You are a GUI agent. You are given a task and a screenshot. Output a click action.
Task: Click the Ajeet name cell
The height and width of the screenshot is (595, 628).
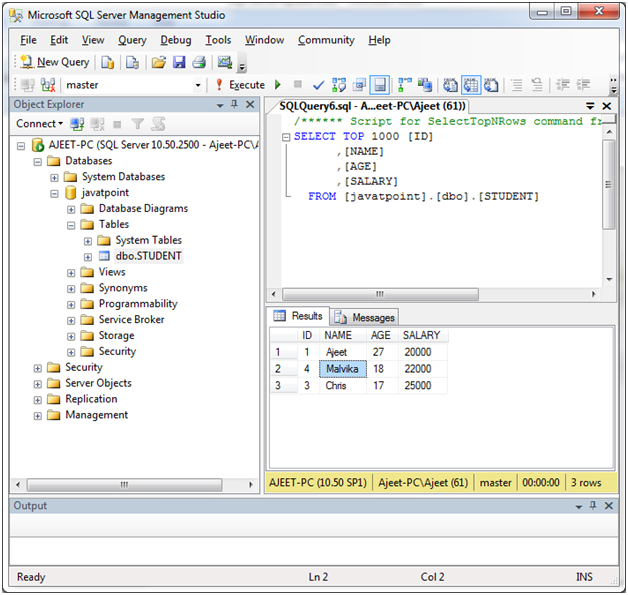(x=343, y=352)
